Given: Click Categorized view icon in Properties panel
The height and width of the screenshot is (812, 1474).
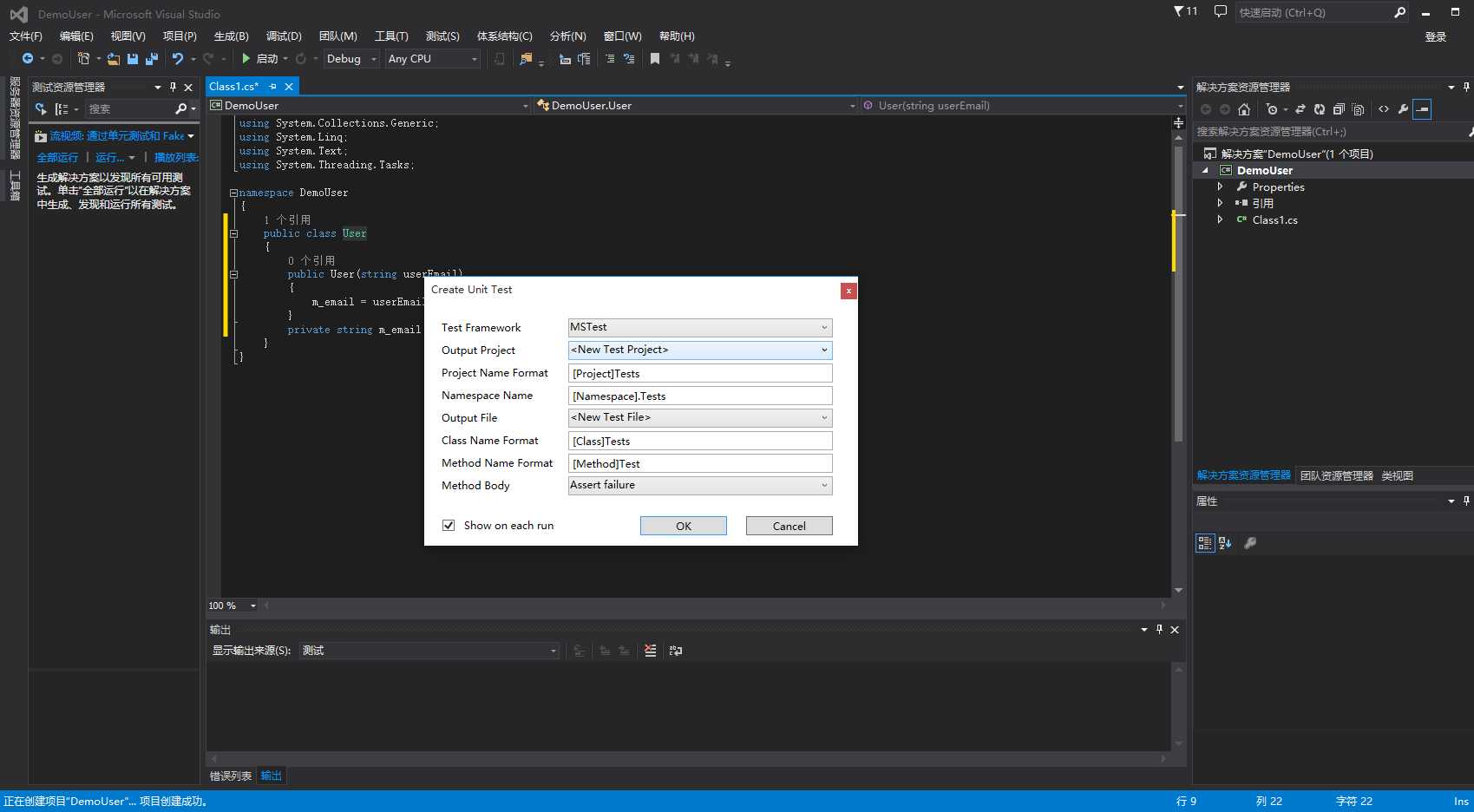Looking at the screenshot, I should tap(1205, 543).
